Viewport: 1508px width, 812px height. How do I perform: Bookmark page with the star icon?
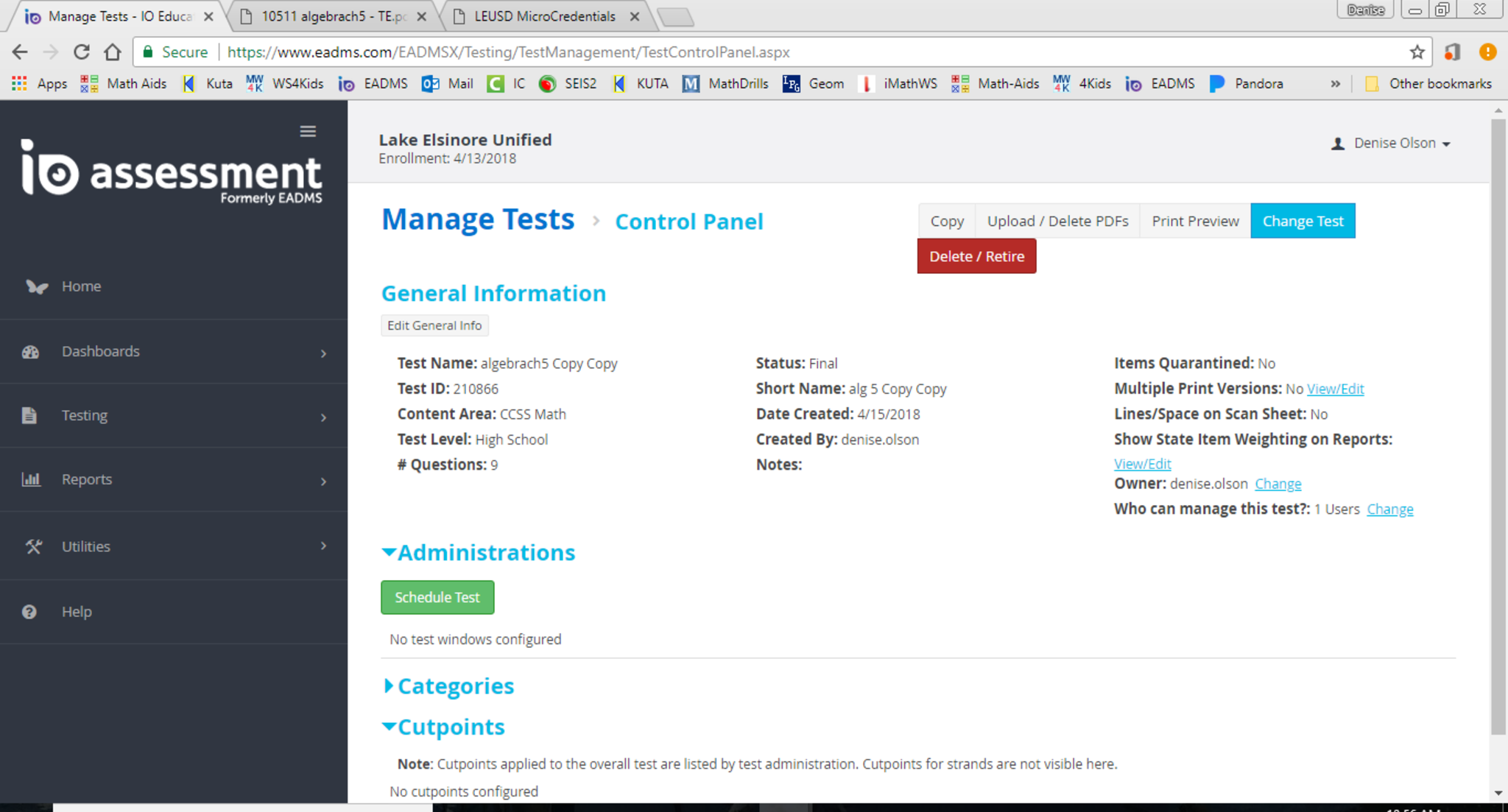(x=1417, y=52)
